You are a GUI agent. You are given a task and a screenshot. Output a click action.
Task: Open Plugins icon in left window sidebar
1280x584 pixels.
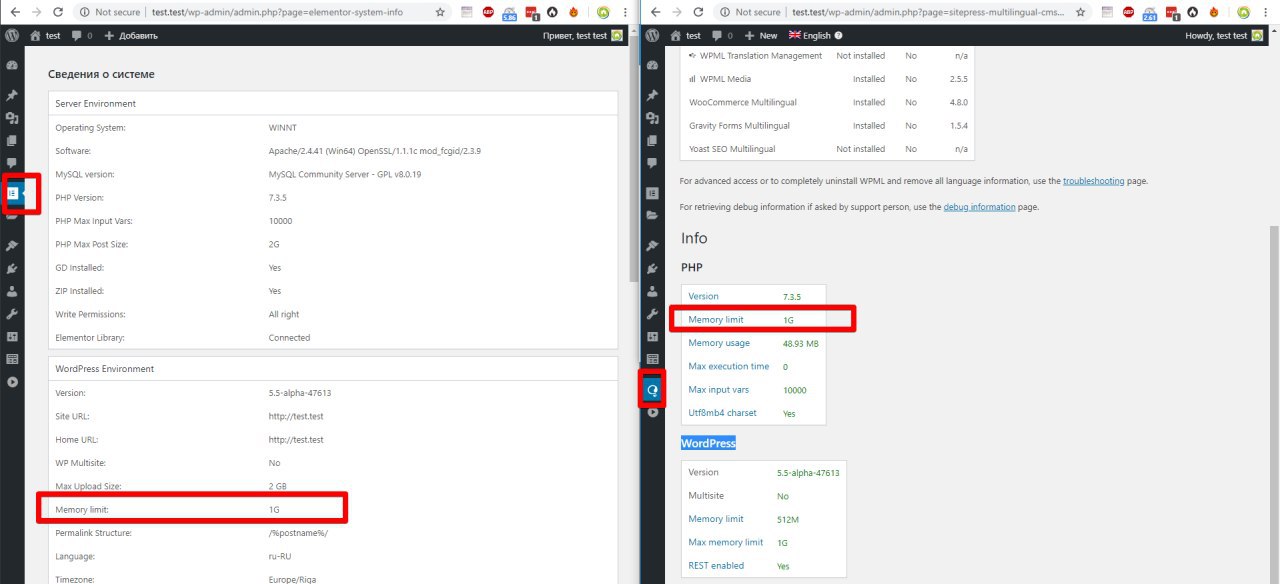click(12, 268)
